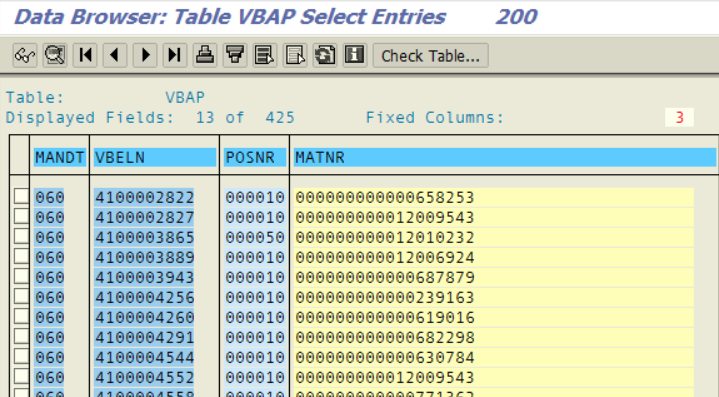Click the Displayed Fields 13 of 425 text

pos(150,117)
